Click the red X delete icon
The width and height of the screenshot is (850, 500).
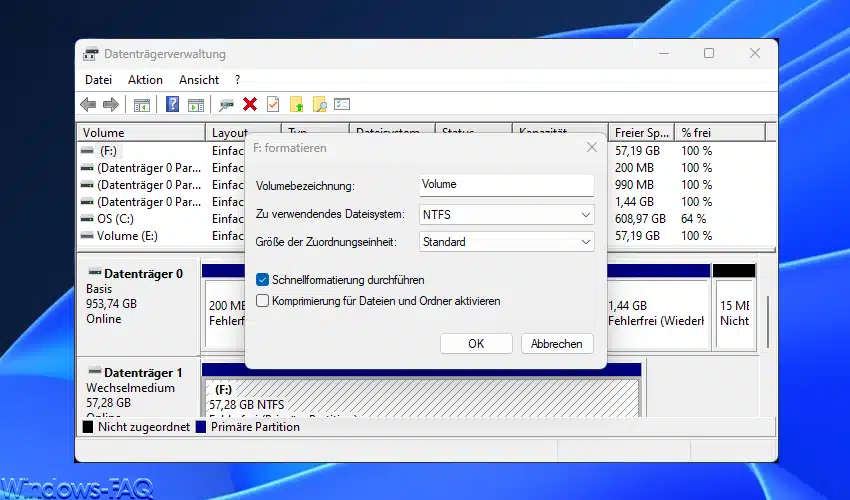(x=250, y=104)
